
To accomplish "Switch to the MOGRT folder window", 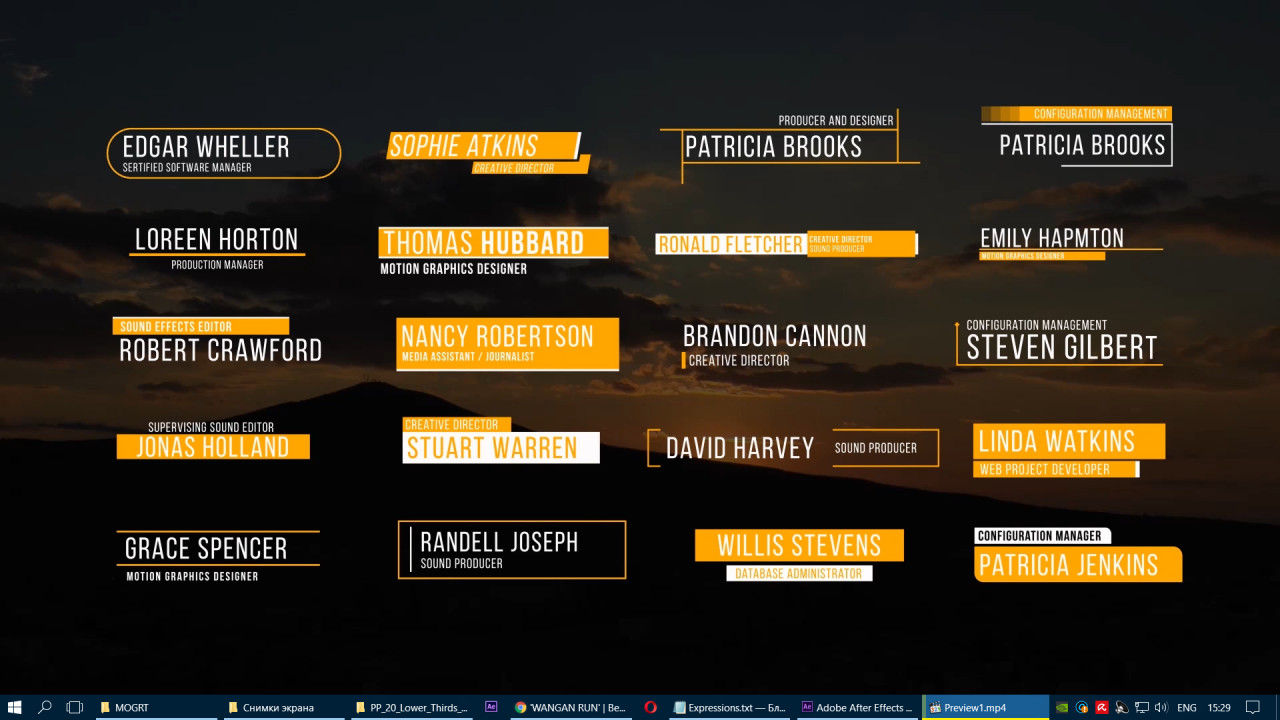I will 156,707.
